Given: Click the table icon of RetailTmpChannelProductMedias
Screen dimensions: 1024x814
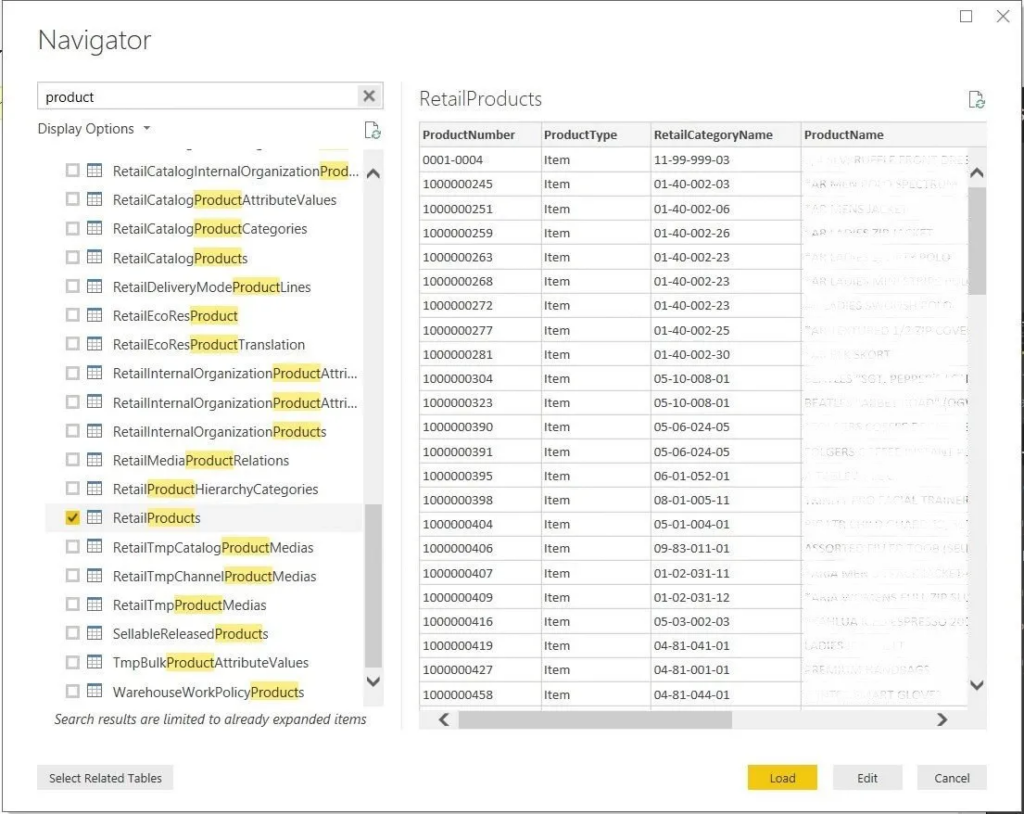Looking at the screenshot, I should (x=95, y=576).
